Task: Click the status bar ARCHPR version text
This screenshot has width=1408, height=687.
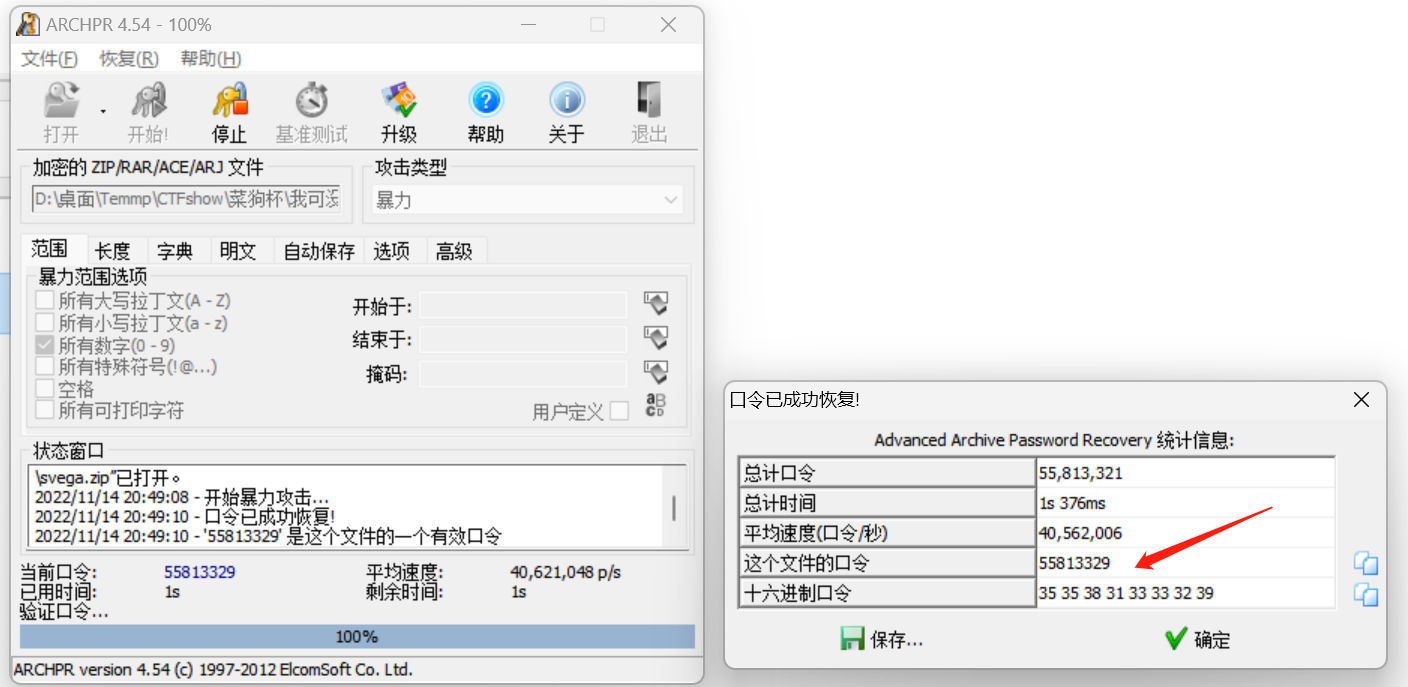Action: pos(213,669)
